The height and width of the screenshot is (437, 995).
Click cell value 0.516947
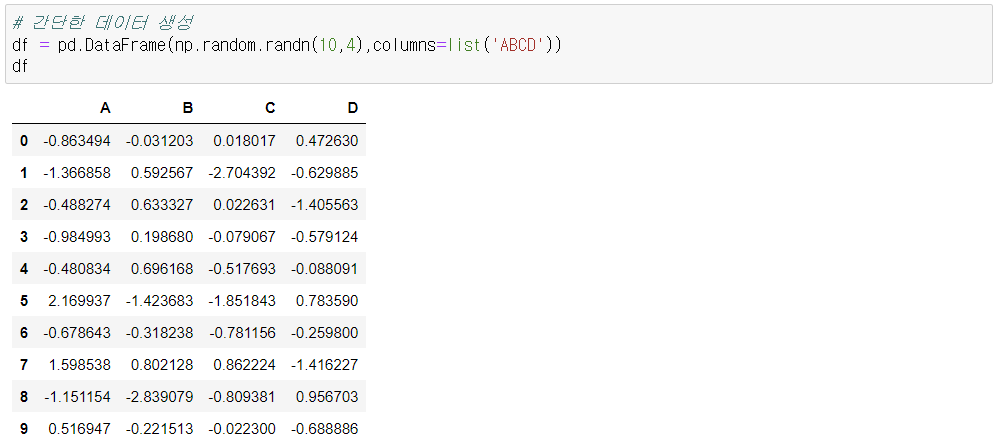click(79, 429)
